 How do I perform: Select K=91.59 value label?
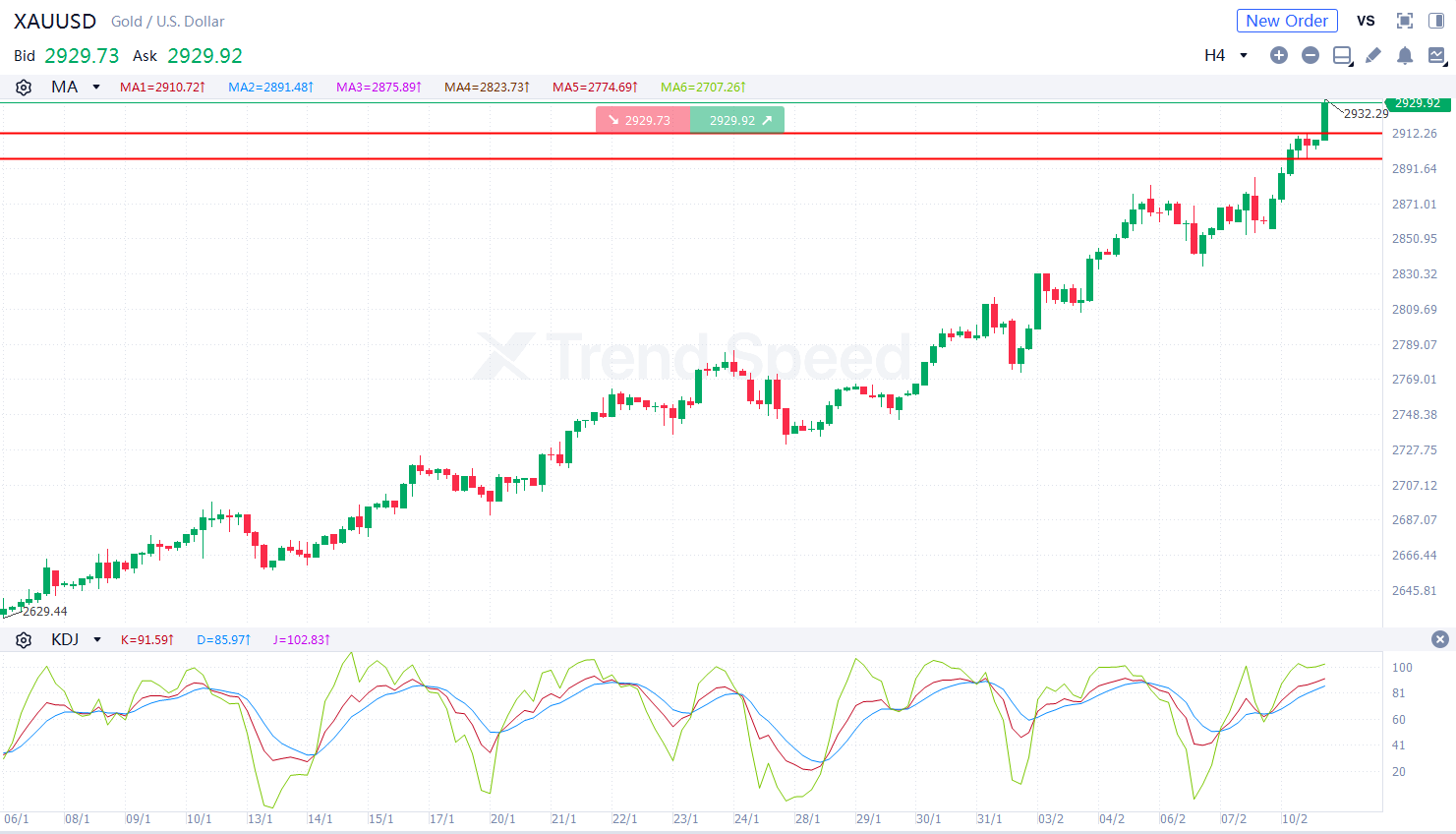coord(147,640)
